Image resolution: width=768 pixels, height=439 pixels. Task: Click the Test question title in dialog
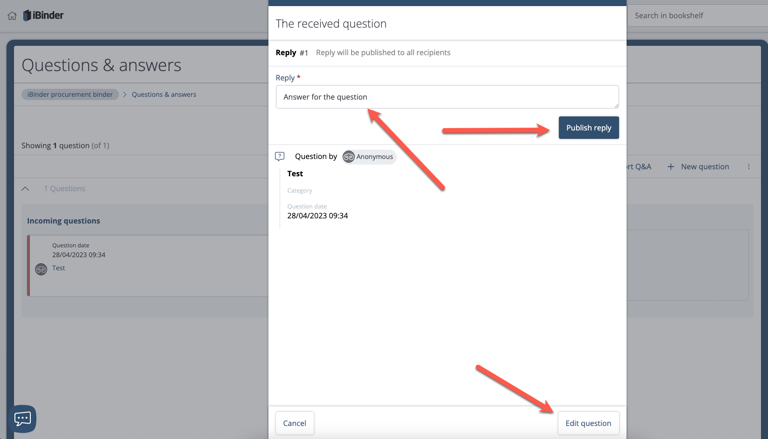point(295,174)
